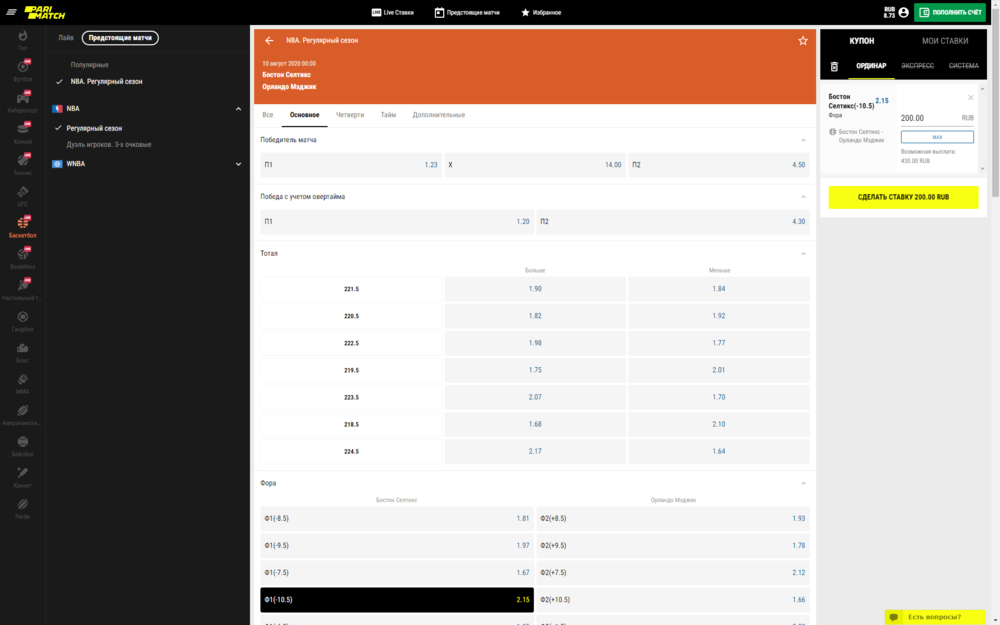1000x625 pixels.
Task: Open Избранное in top navigation
Action: [x=541, y=12]
